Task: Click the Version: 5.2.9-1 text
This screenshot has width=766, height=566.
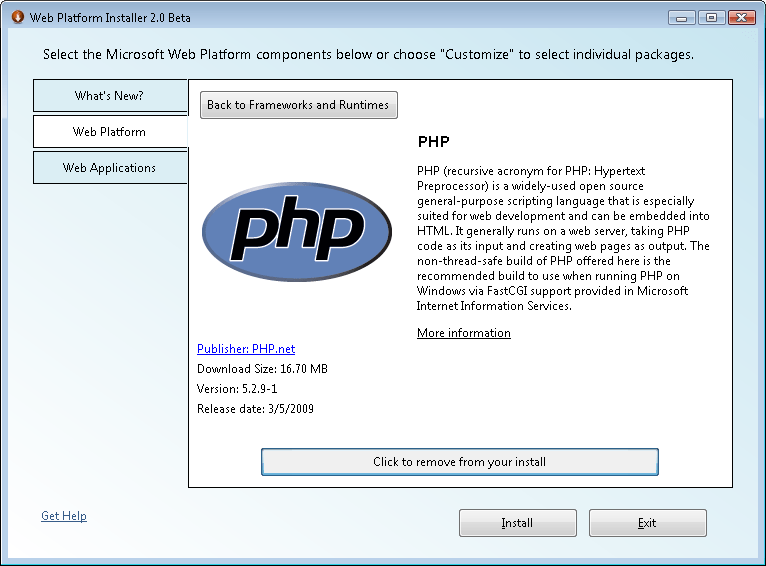Action: point(237,389)
